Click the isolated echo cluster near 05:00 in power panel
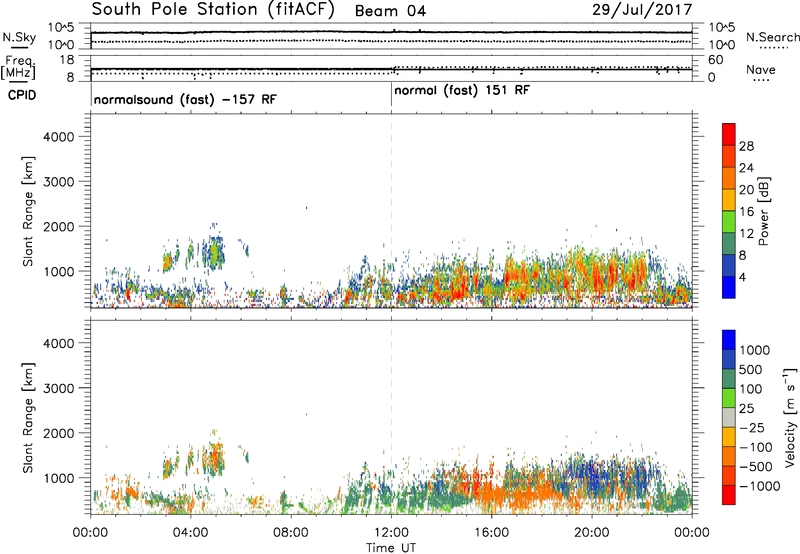Screen dimensions: 800x554 214,251
